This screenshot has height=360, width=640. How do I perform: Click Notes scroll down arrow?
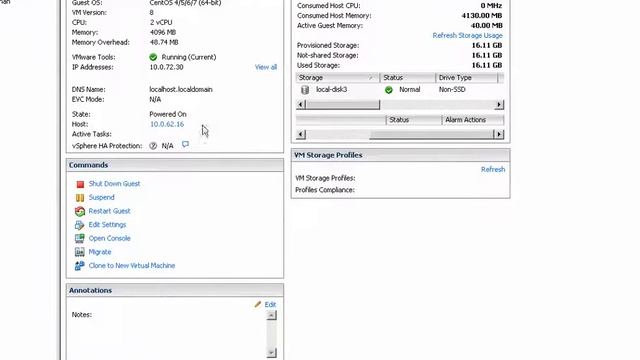pos(271,352)
